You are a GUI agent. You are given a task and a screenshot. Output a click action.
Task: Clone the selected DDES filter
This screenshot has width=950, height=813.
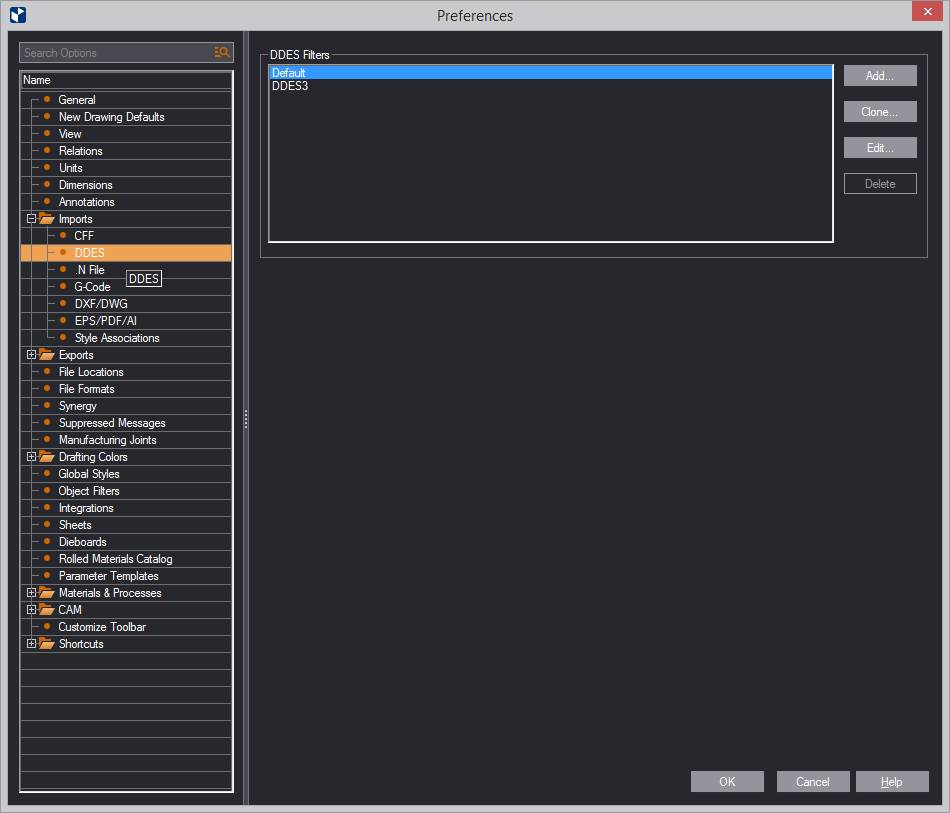pyautogui.click(x=880, y=111)
